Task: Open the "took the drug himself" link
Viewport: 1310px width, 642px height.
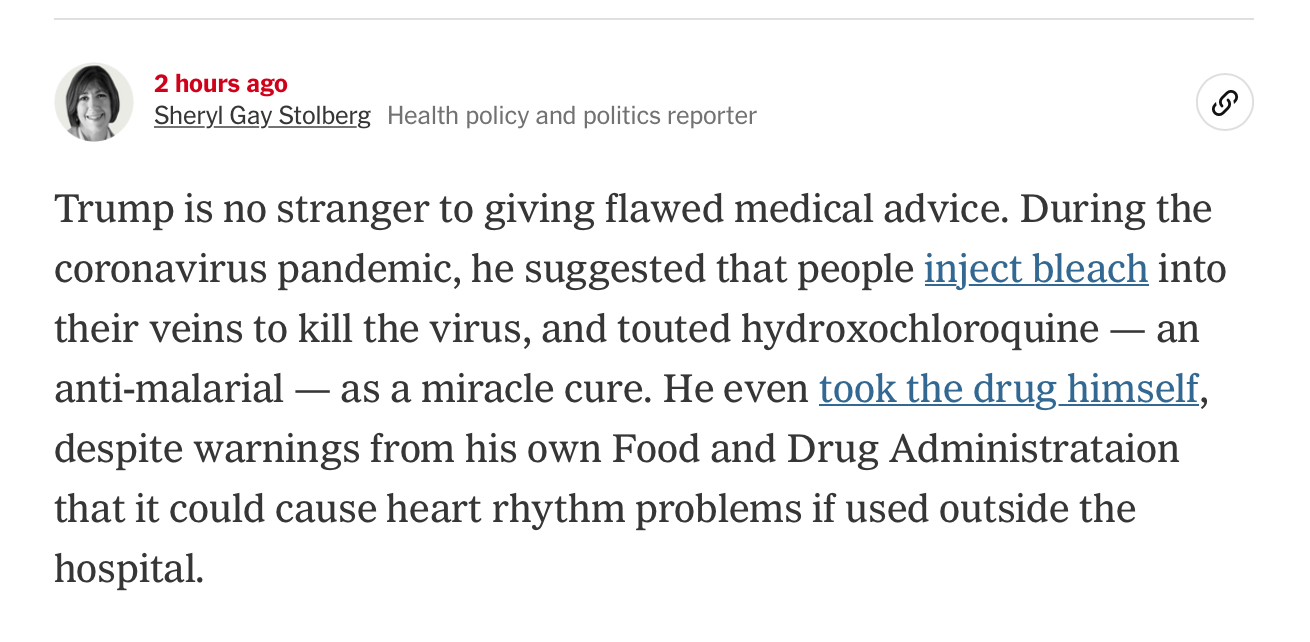Action: (x=1009, y=389)
